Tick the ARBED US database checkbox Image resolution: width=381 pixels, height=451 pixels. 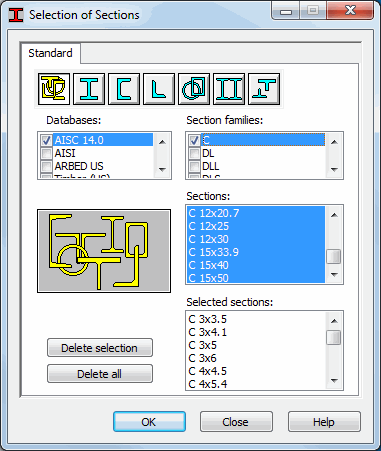(x=46, y=166)
